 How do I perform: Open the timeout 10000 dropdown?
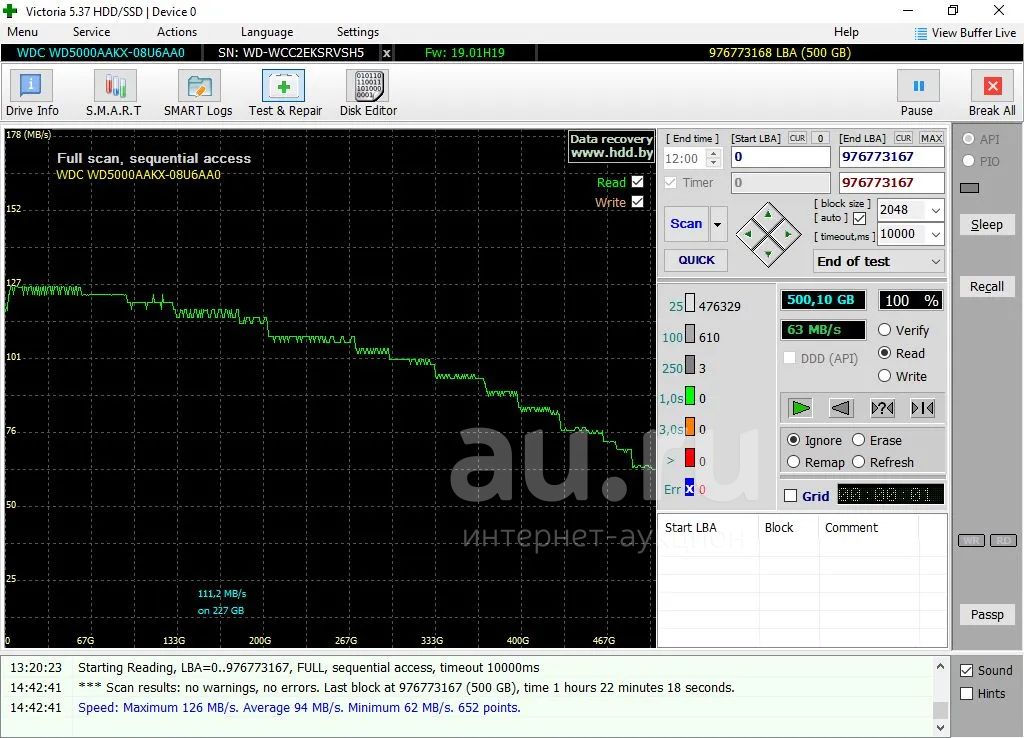(935, 234)
